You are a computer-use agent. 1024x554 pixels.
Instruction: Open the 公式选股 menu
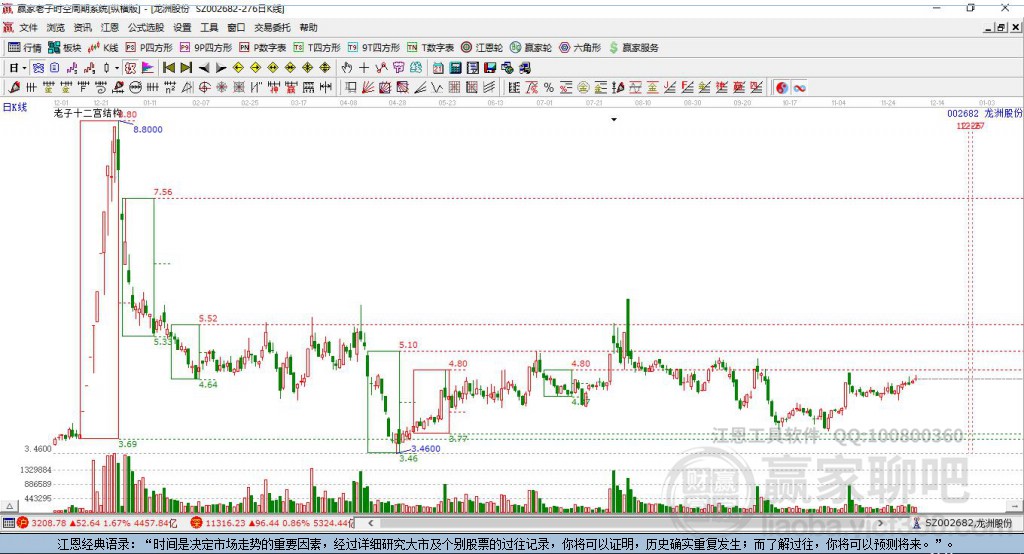tap(146, 27)
